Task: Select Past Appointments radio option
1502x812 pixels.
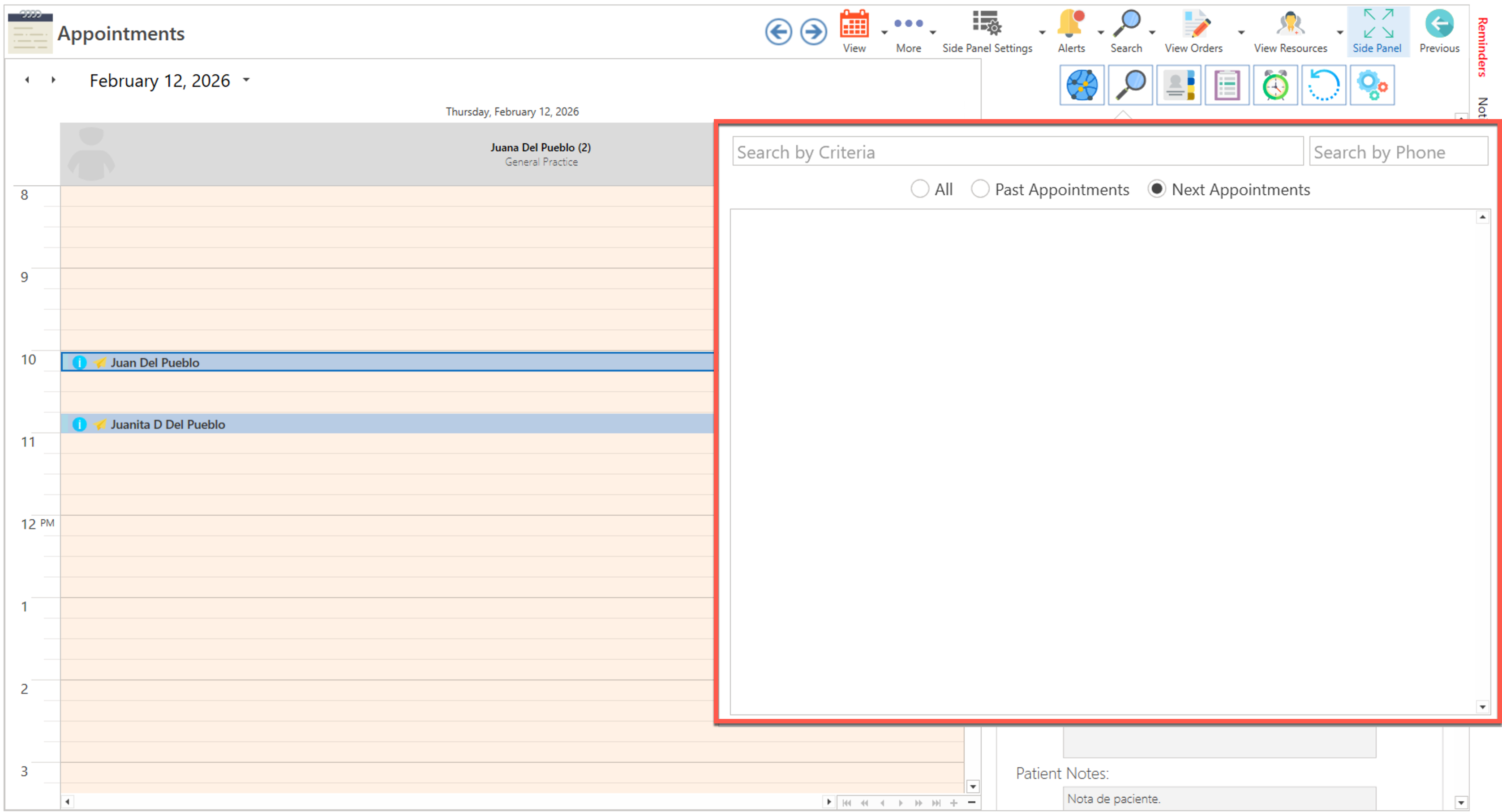Action: 980,189
